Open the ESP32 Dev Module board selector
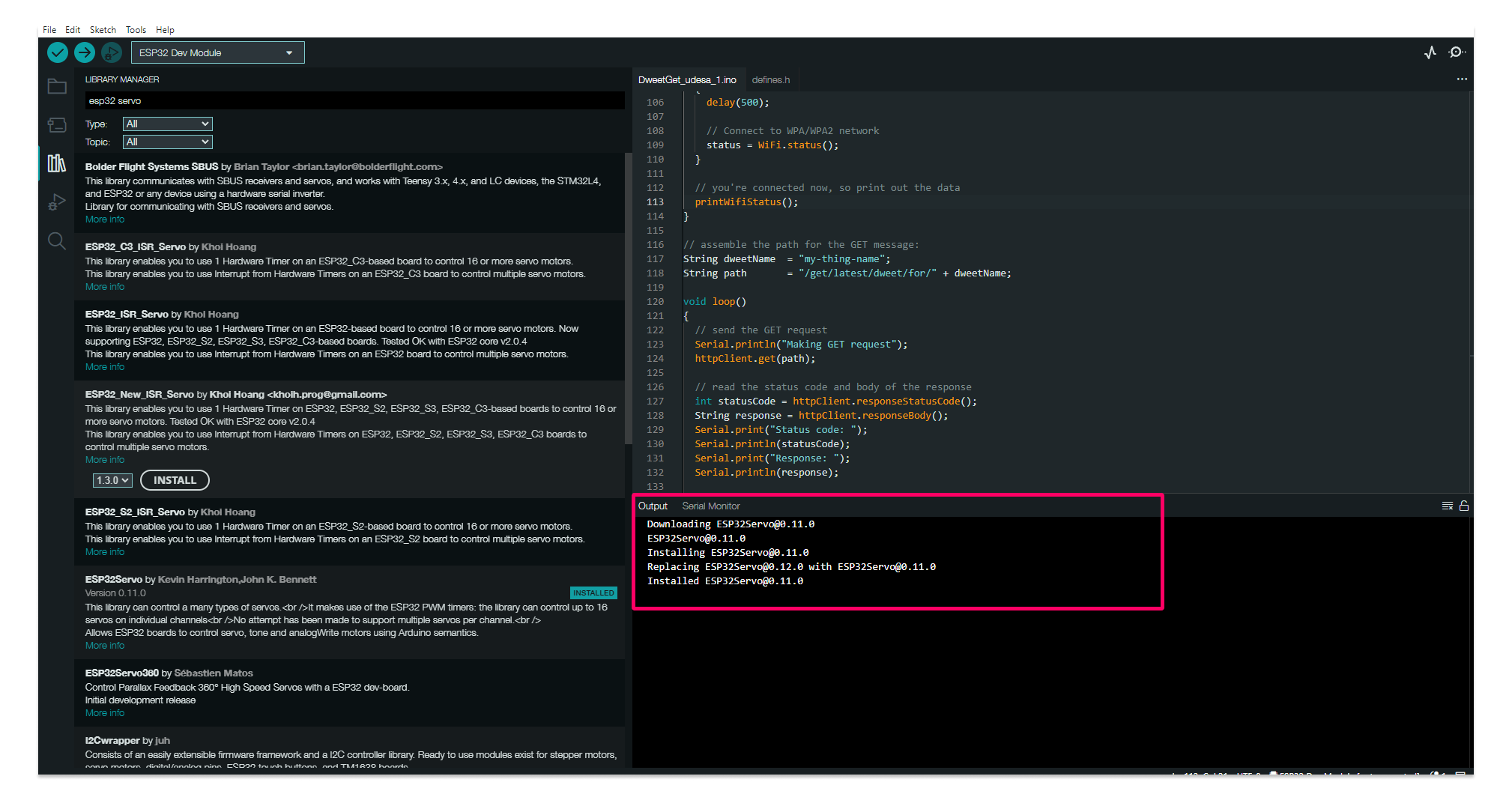The image size is (1512, 800). (x=218, y=52)
